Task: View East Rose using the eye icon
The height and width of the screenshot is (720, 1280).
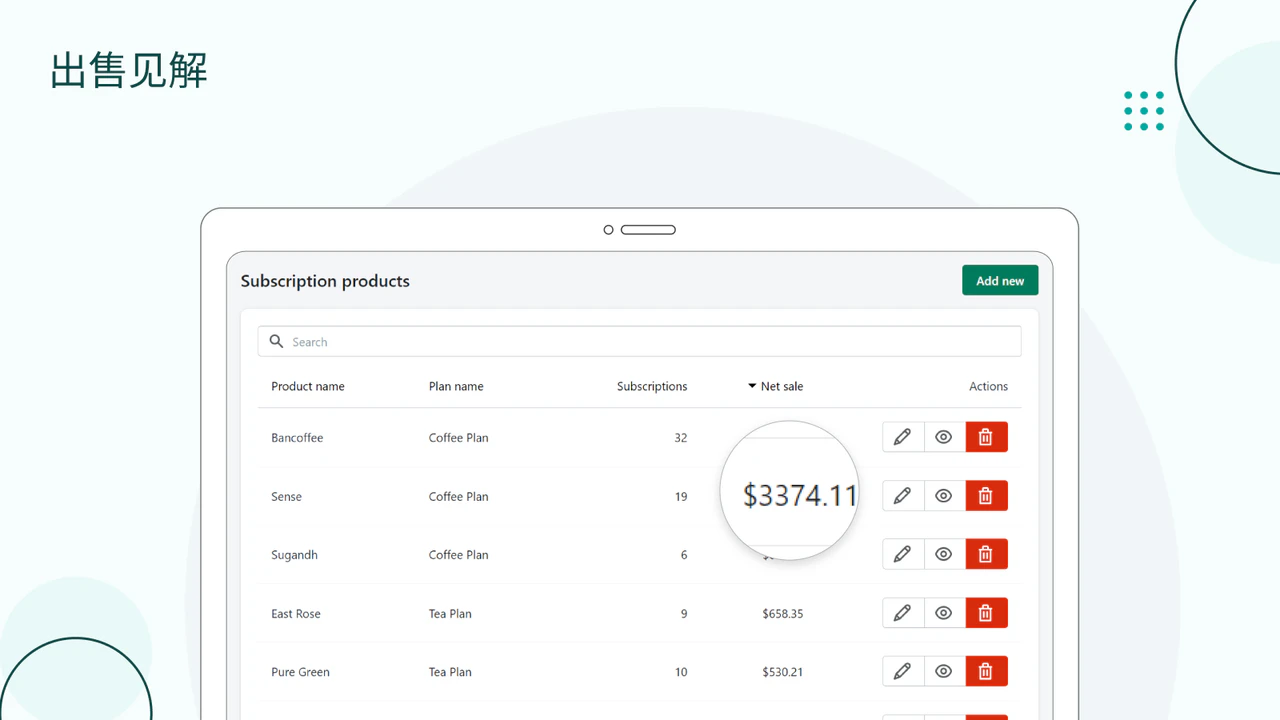Action: pos(944,613)
